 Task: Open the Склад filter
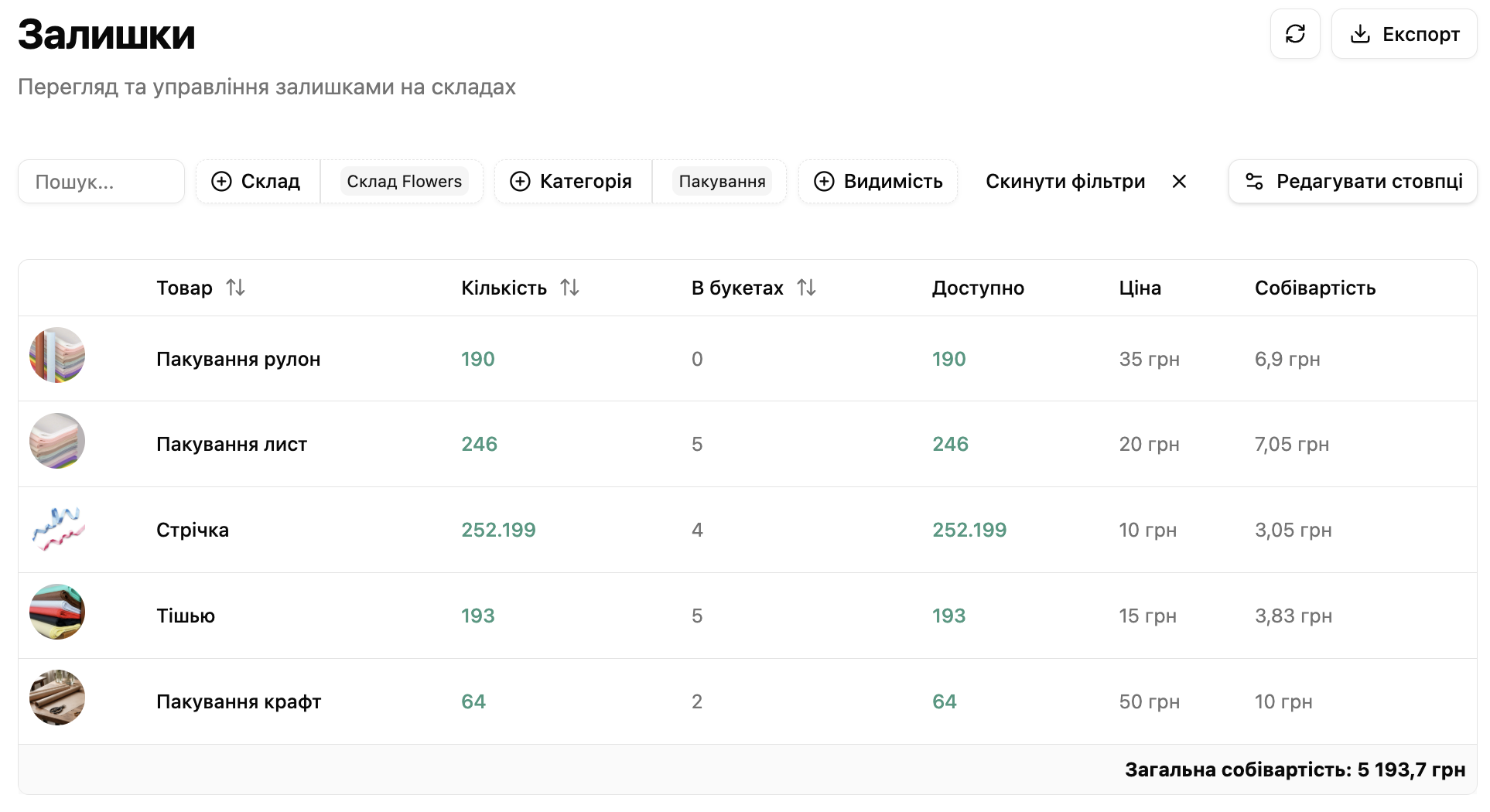point(258,182)
